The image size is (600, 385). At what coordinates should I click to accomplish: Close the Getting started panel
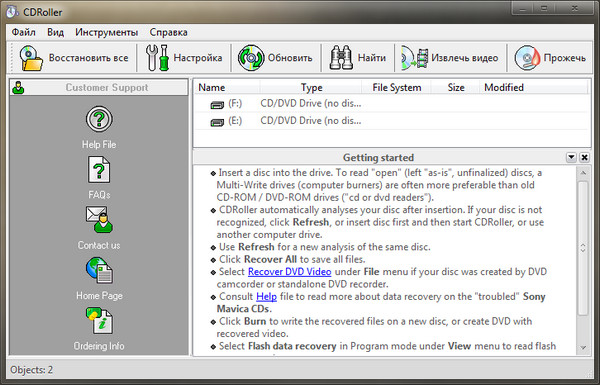584,157
